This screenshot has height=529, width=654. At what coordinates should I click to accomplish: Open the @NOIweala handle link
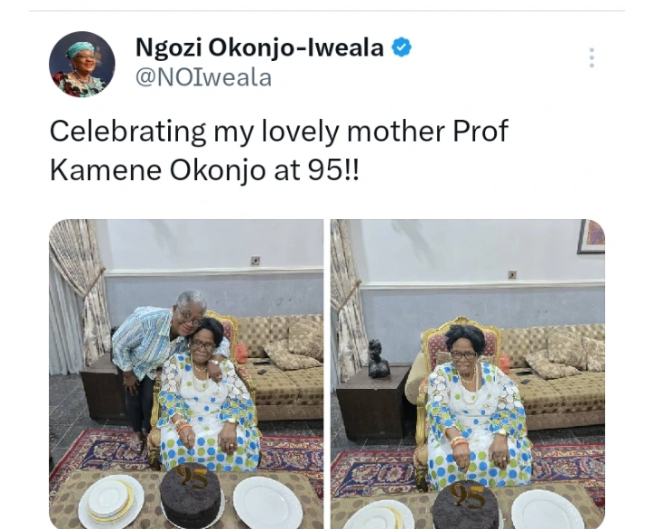[204, 78]
